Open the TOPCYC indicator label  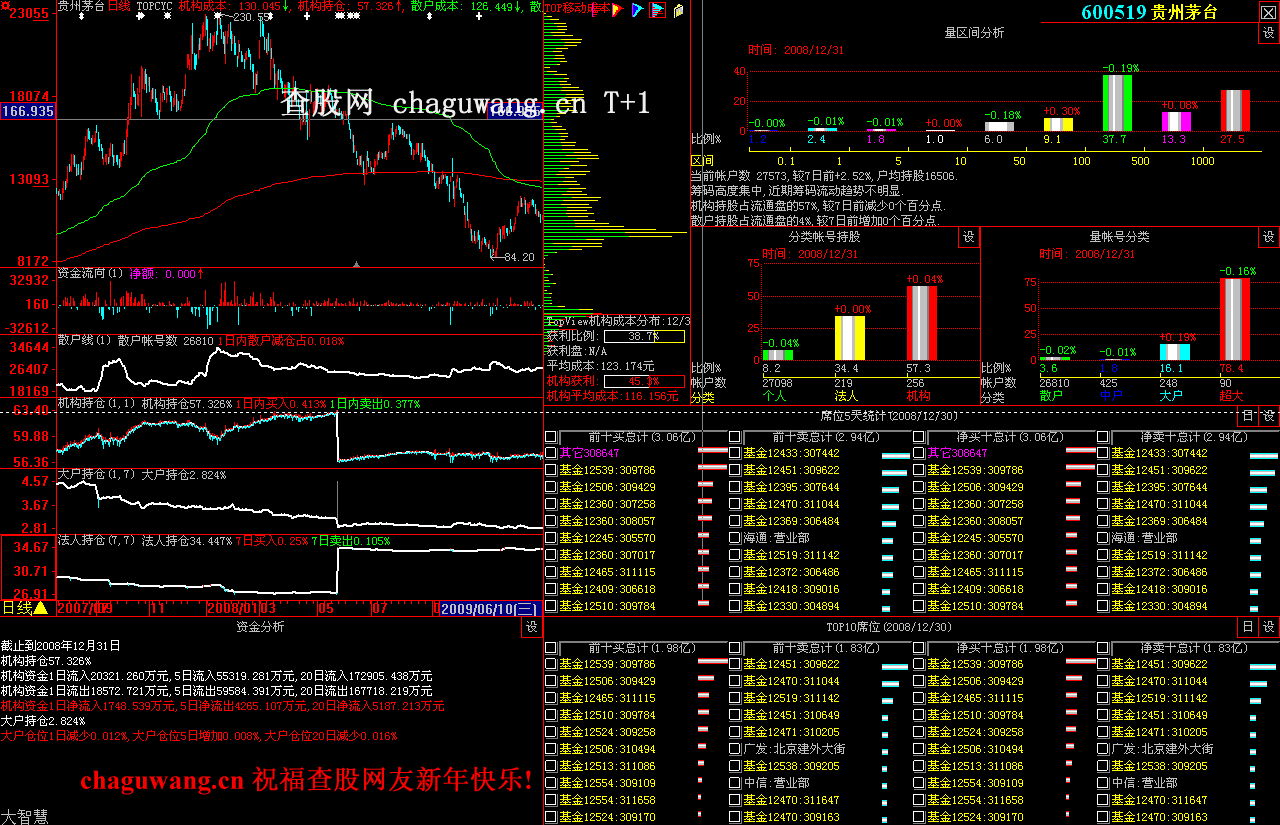coord(153,6)
